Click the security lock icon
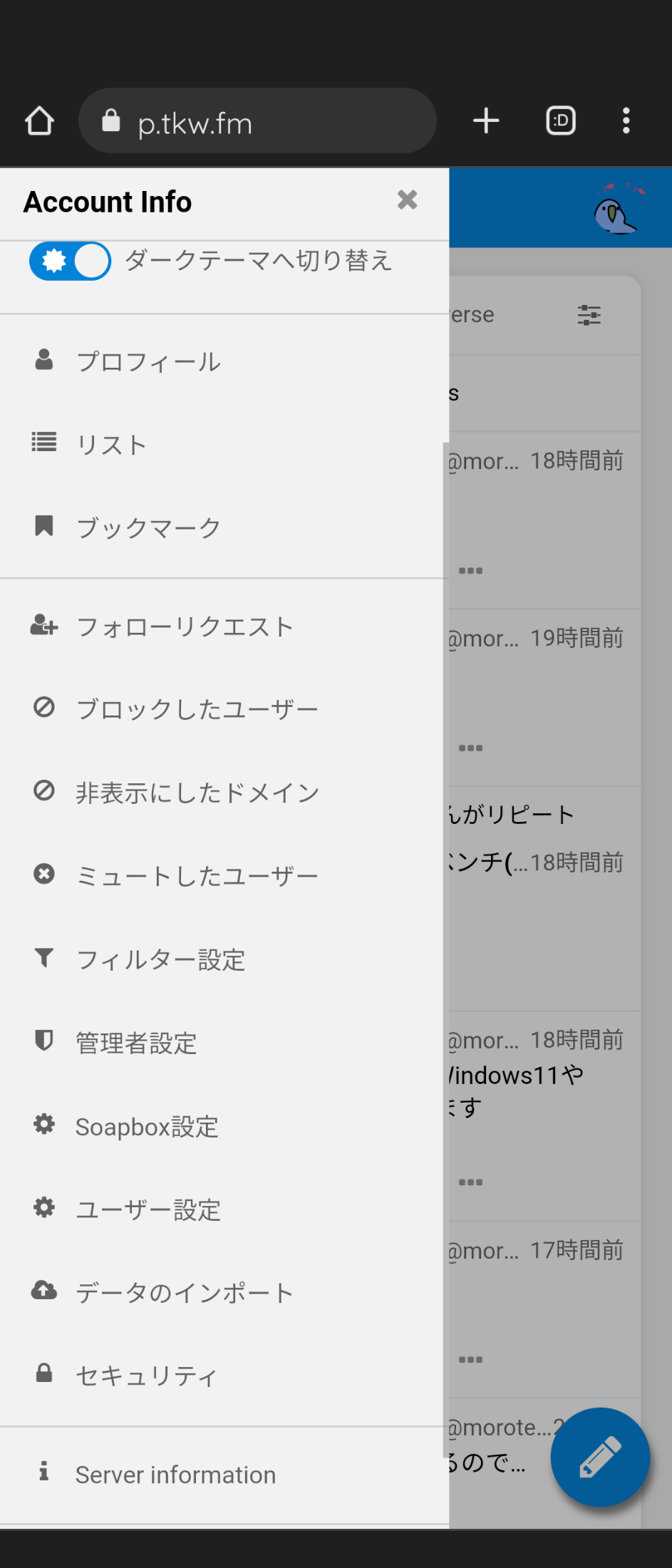 click(44, 1373)
